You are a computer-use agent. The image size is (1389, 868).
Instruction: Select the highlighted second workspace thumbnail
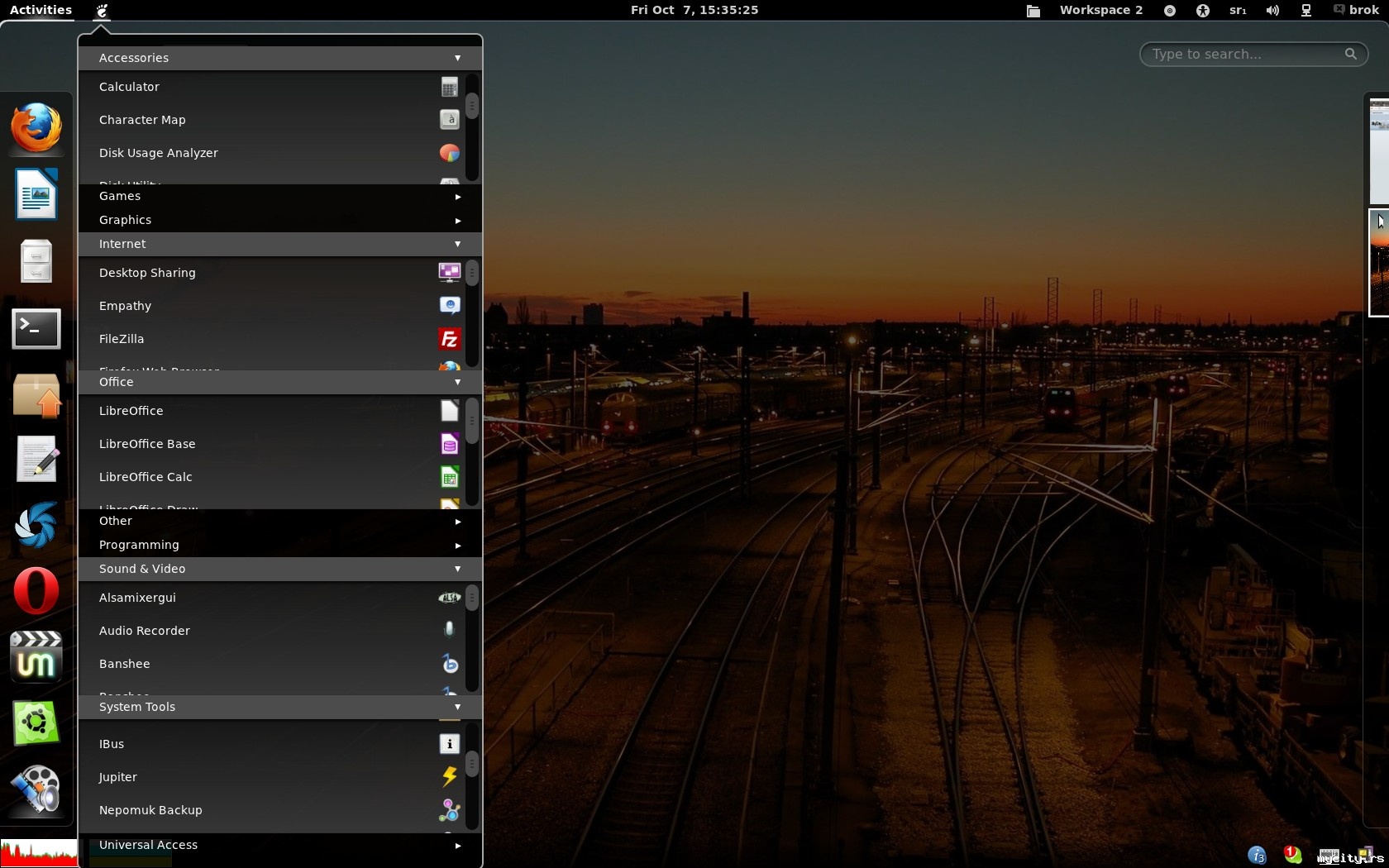click(1379, 263)
